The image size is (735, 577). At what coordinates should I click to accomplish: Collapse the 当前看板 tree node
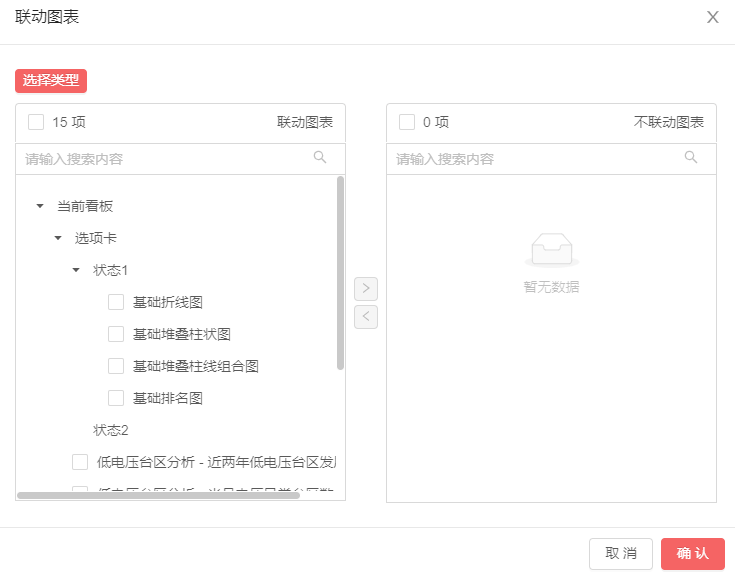click(40, 206)
